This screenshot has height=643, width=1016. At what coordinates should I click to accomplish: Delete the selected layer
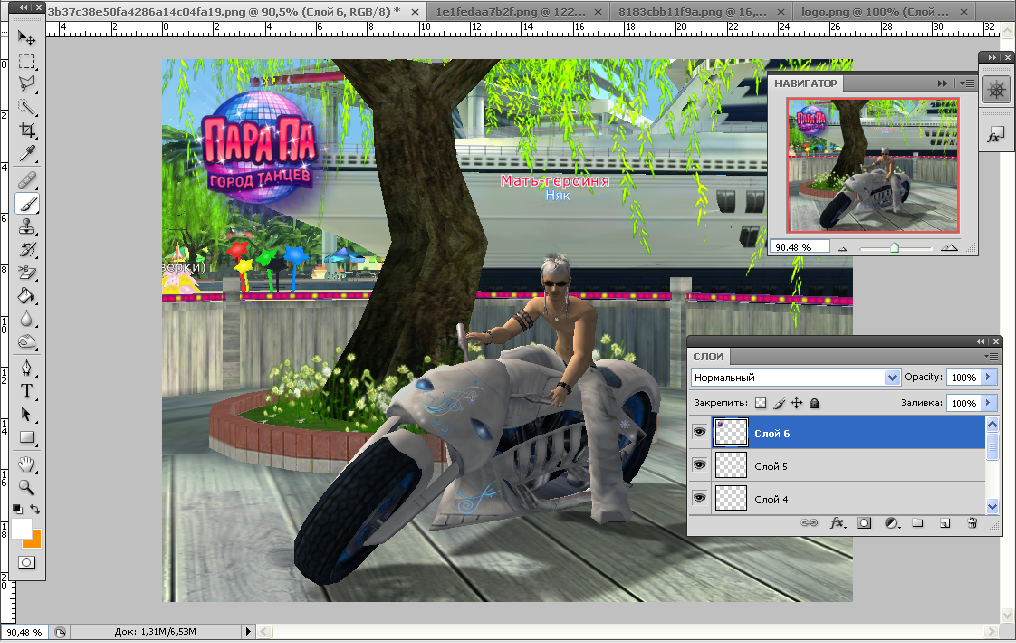[971, 522]
